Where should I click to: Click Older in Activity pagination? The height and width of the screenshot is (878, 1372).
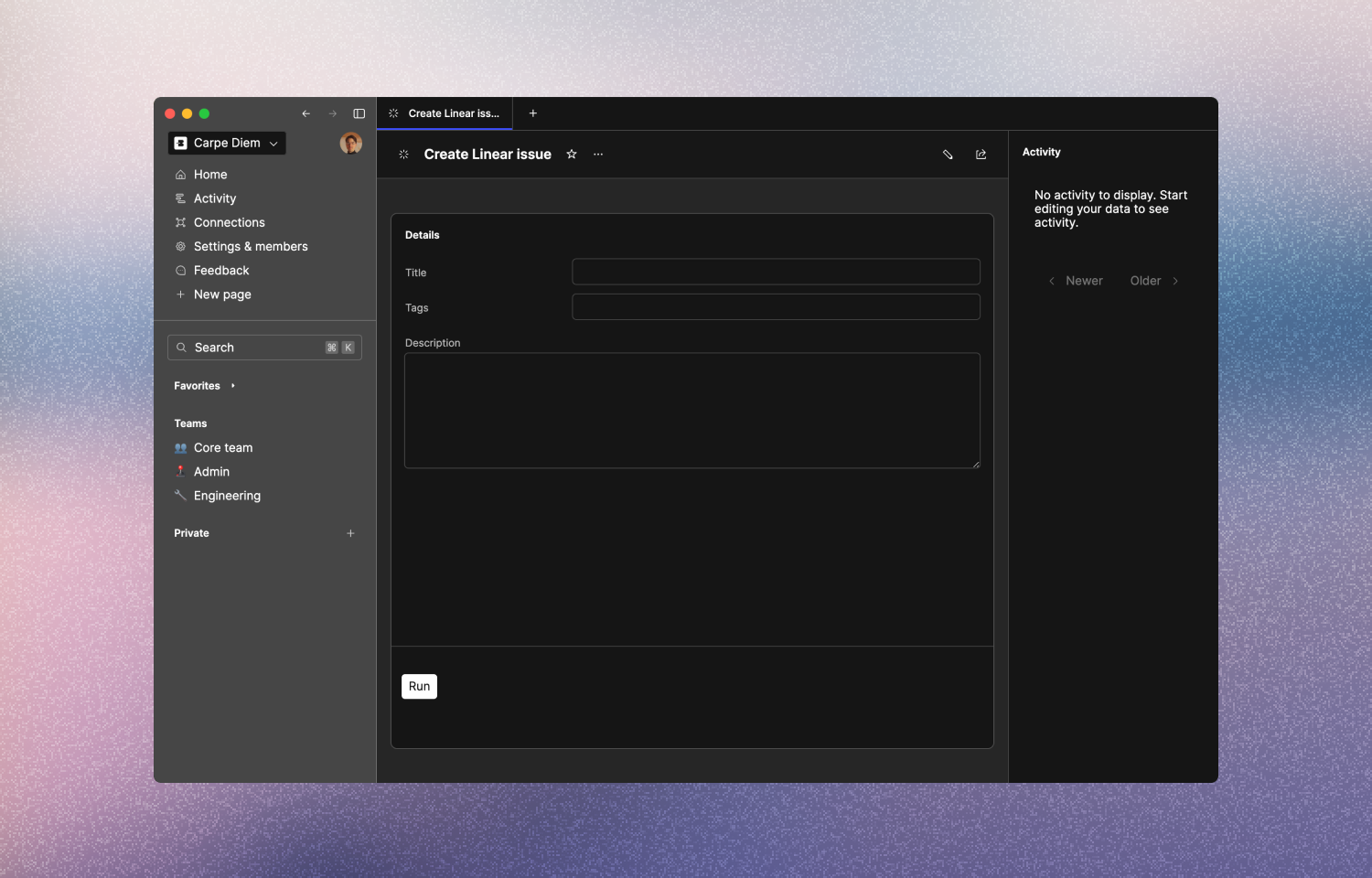[x=1154, y=281]
